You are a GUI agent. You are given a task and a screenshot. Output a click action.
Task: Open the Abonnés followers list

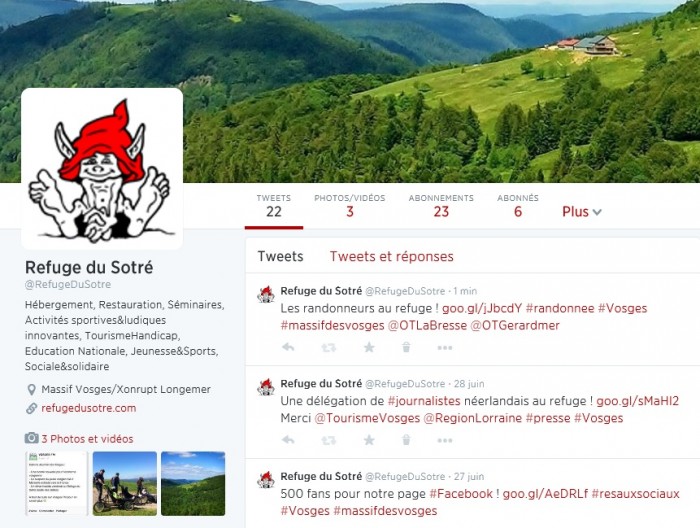coord(518,206)
